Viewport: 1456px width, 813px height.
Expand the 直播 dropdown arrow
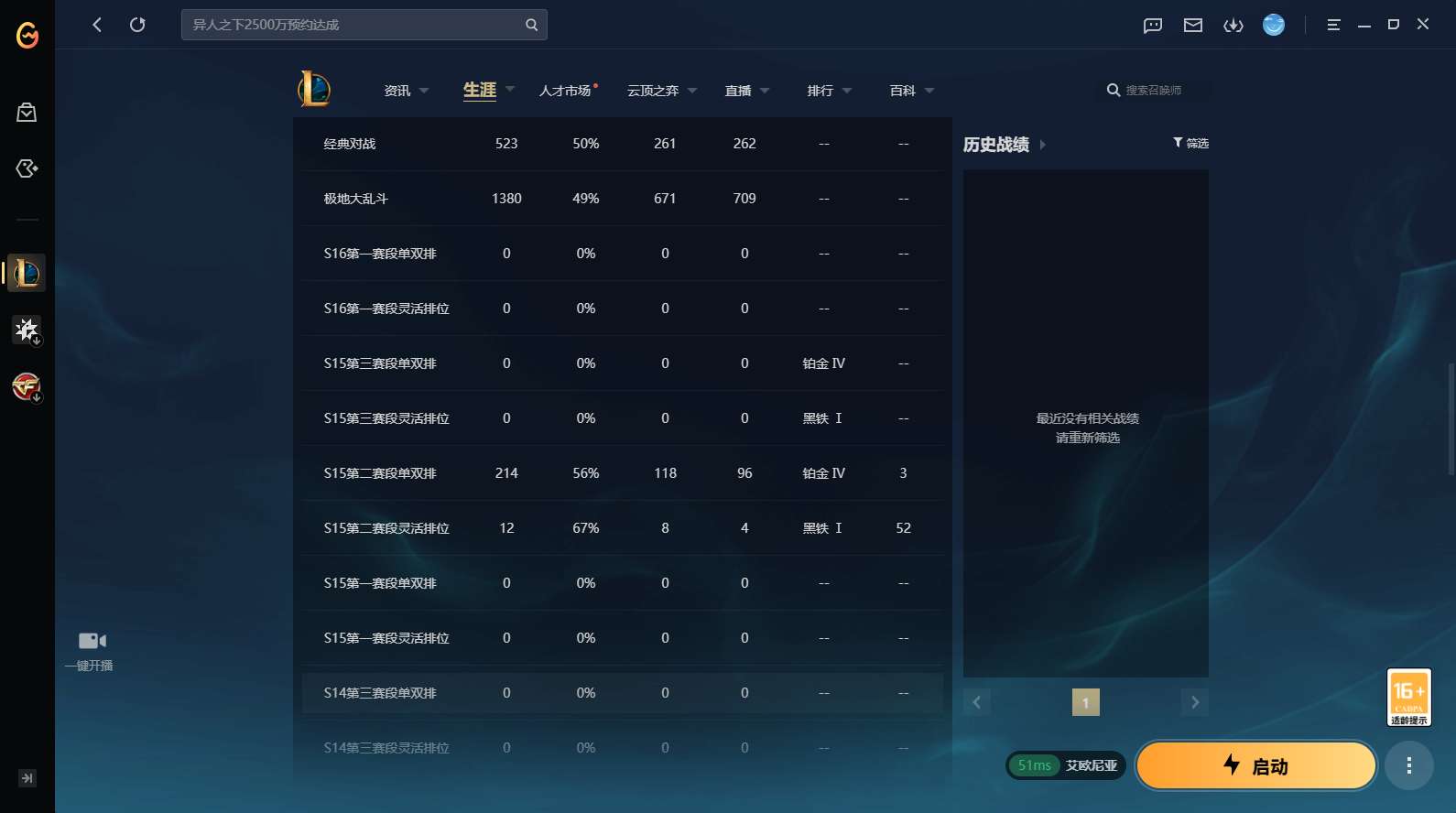pos(765,91)
